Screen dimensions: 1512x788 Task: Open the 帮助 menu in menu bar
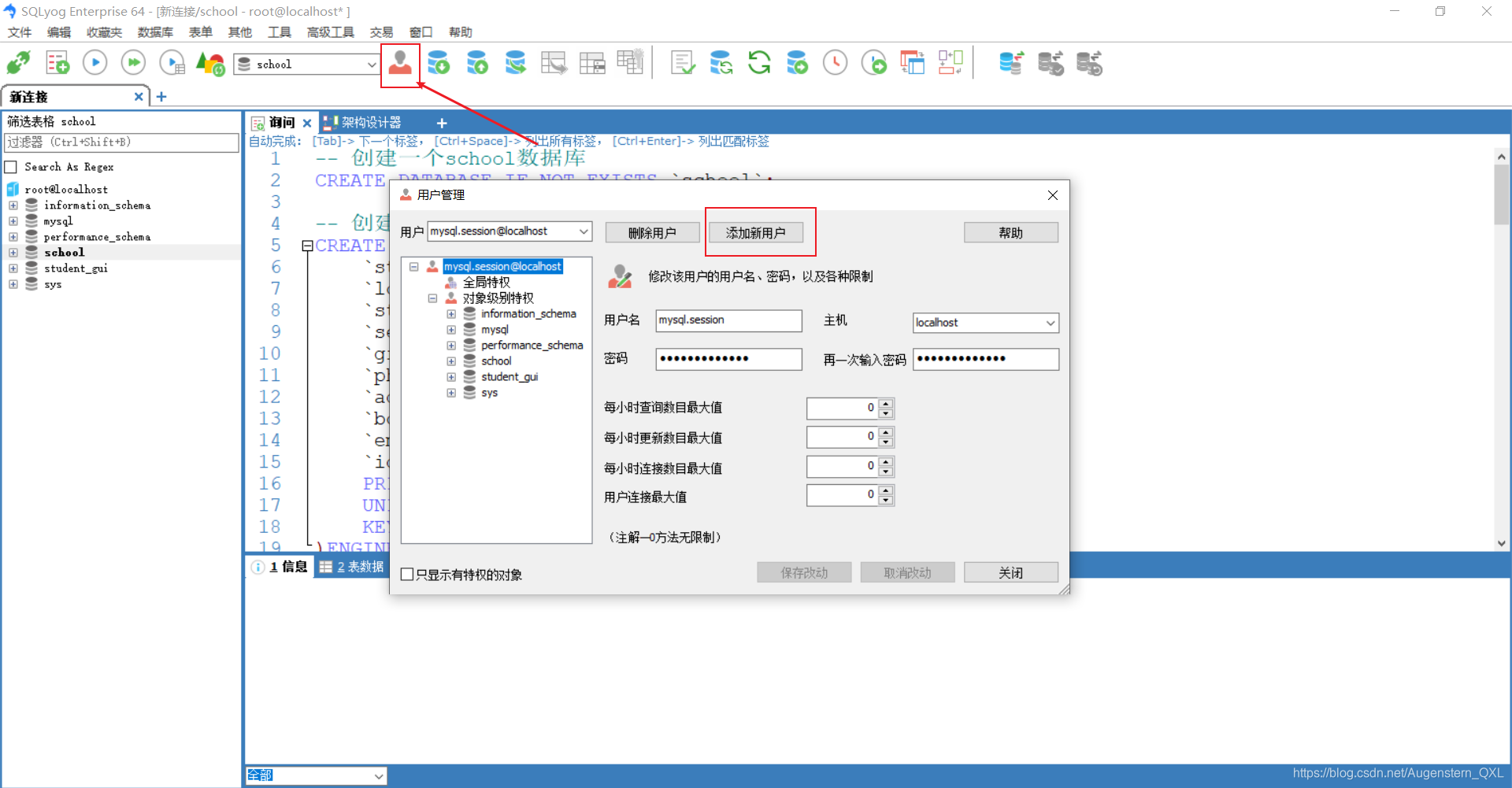pyautogui.click(x=461, y=32)
